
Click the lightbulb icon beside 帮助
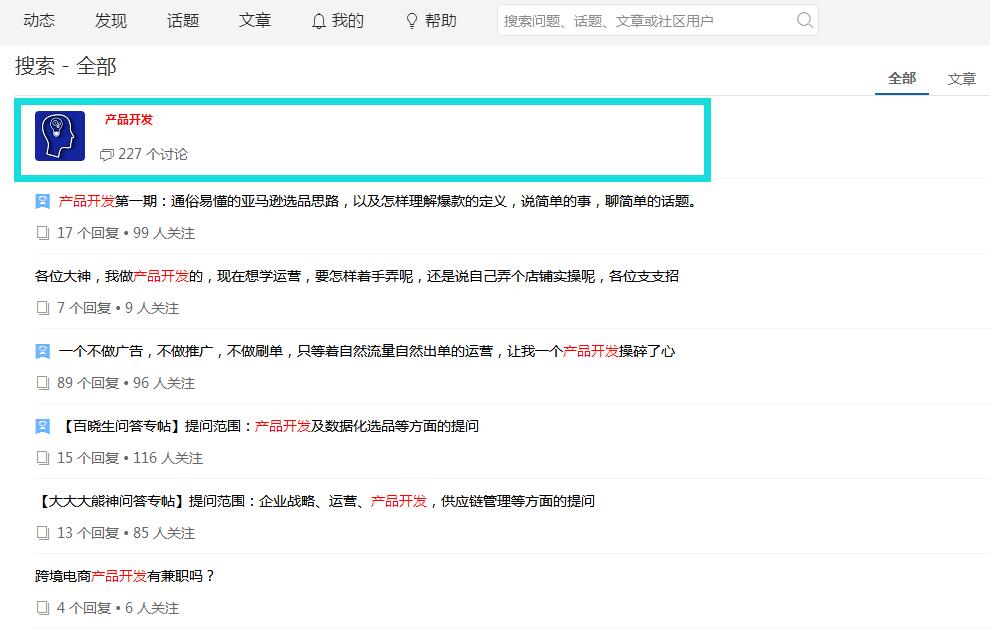point(412,21)
